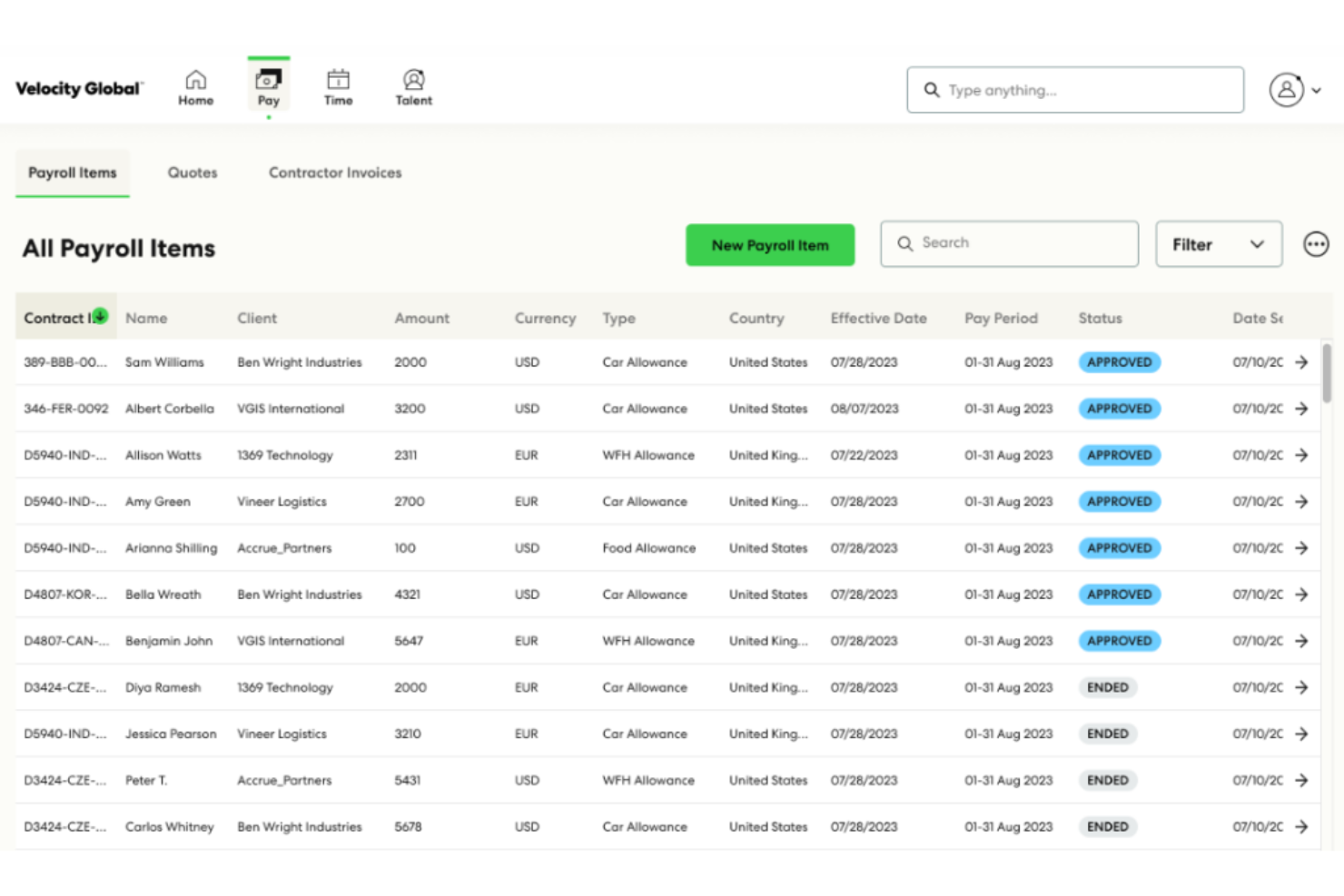
Task: Focus the Type anything search field
Action: coord(1075,90)
